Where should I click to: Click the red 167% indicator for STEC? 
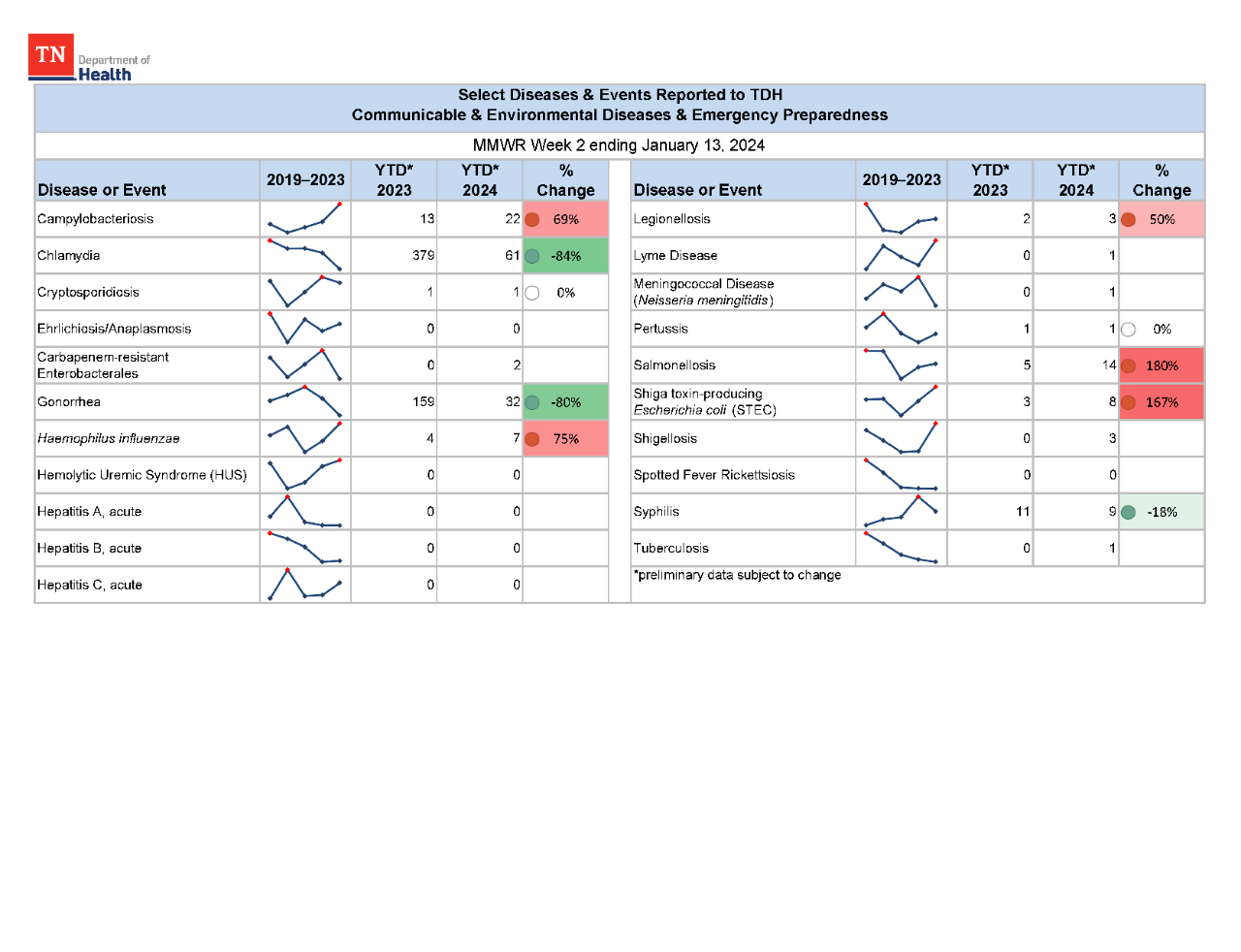point(1128,401)
